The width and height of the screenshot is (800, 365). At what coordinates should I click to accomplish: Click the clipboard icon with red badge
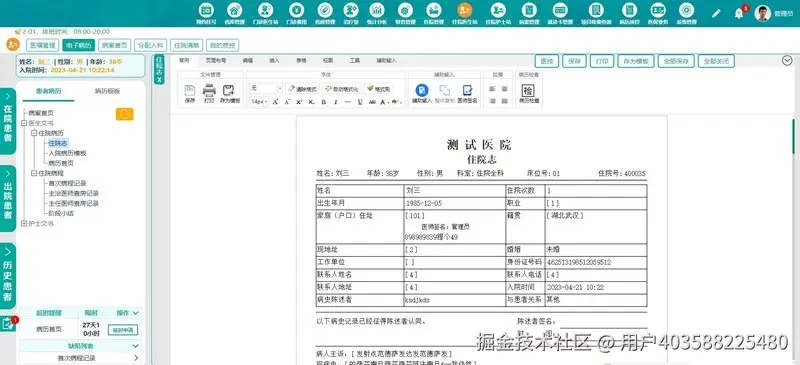tap(7, 323)
